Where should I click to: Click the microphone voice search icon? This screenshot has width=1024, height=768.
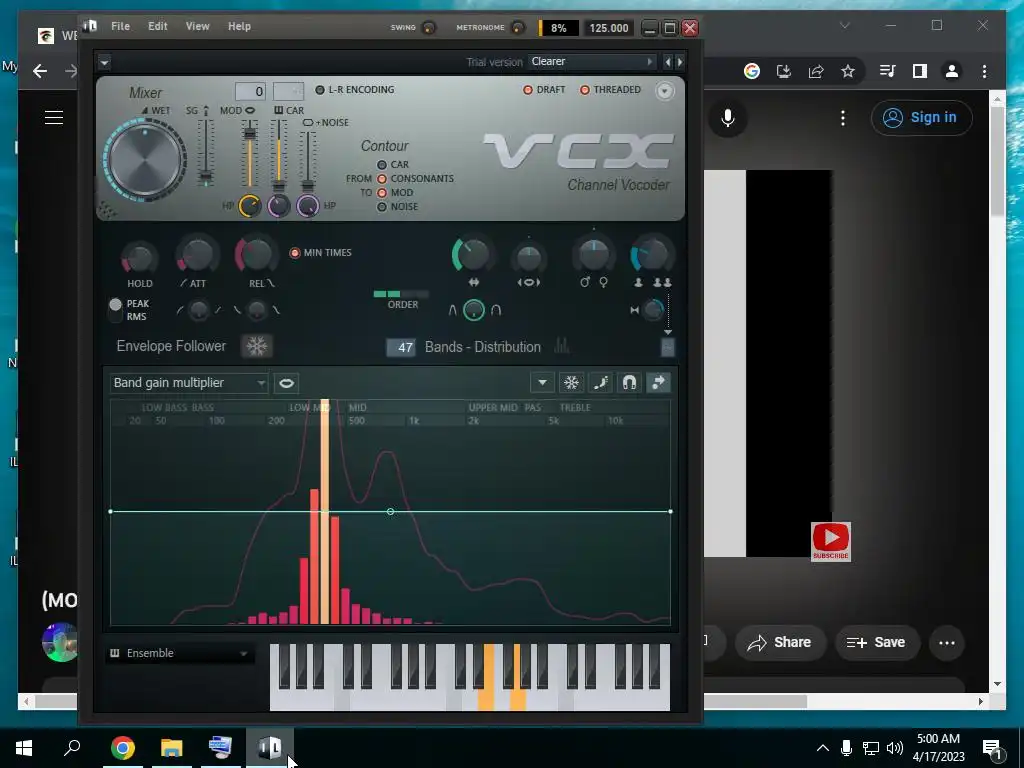pos(728,118)
